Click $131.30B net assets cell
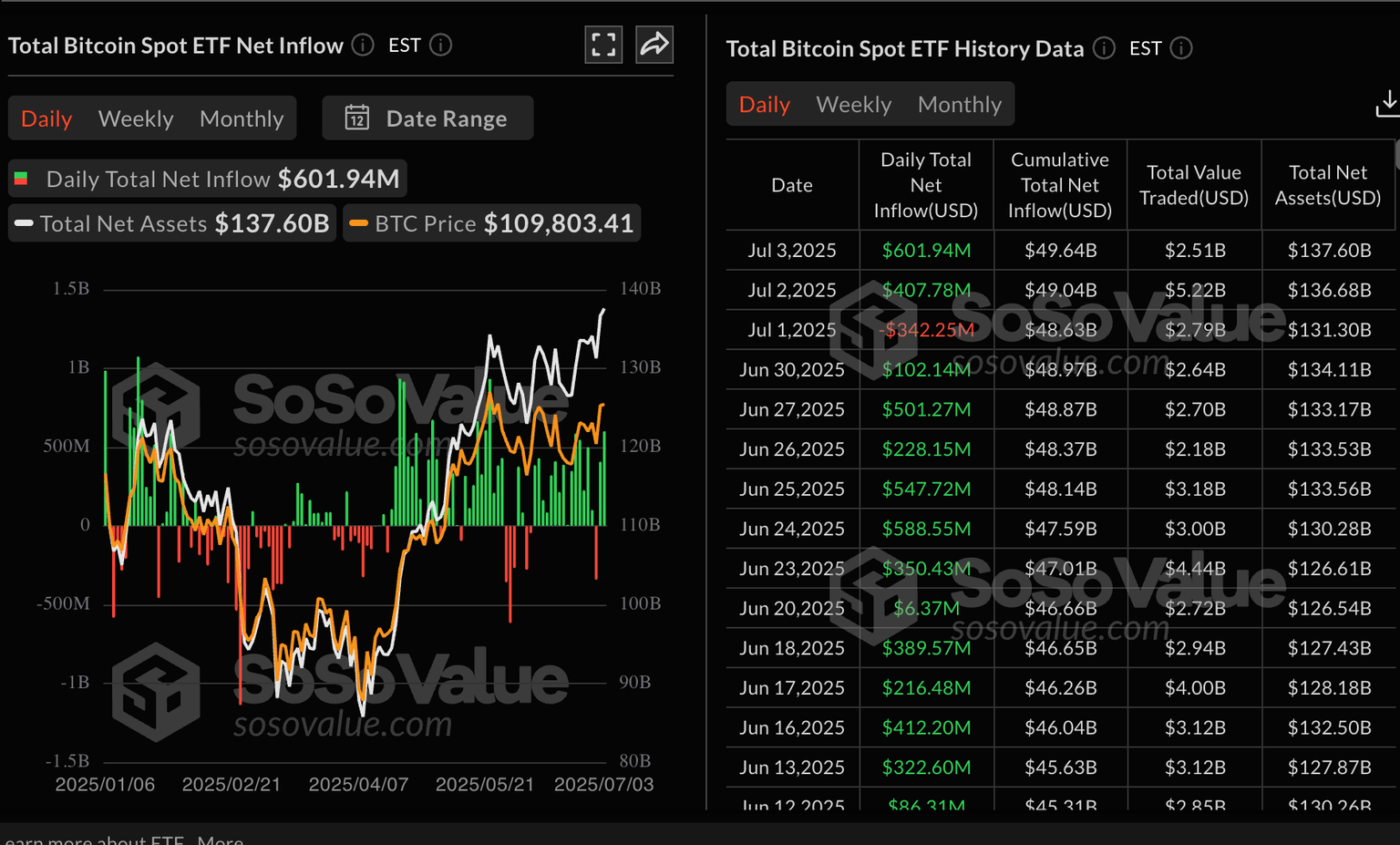1400x845 pixels. [1329, 330]
